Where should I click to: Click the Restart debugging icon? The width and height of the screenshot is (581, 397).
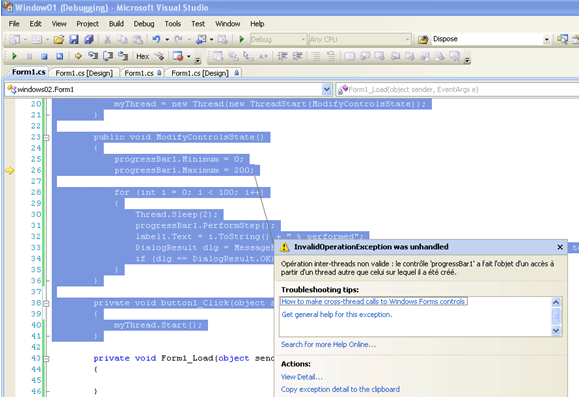(x=59, y=56)
